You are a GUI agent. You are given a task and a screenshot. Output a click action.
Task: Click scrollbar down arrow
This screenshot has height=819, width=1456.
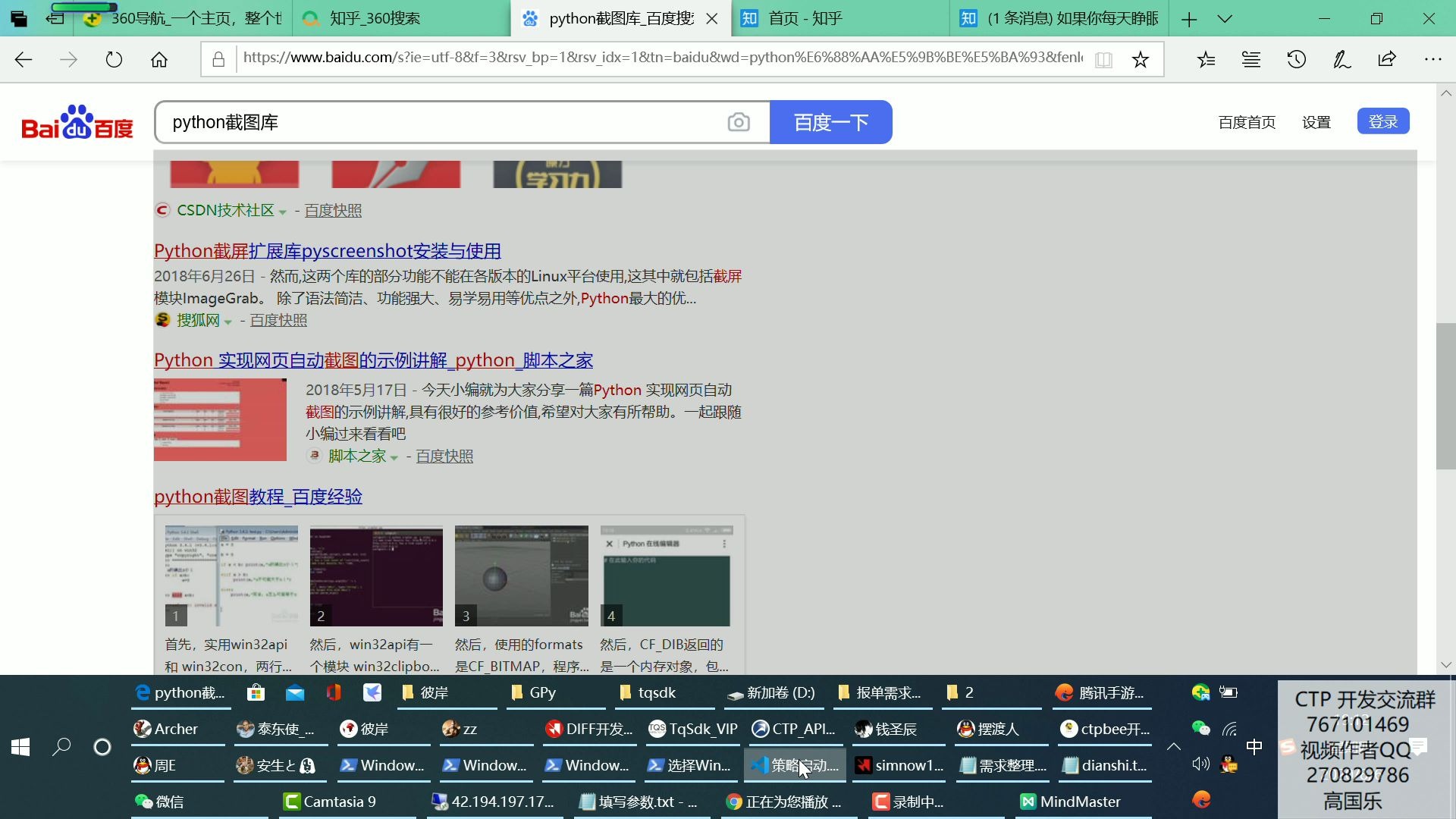tap(1445, 664)
